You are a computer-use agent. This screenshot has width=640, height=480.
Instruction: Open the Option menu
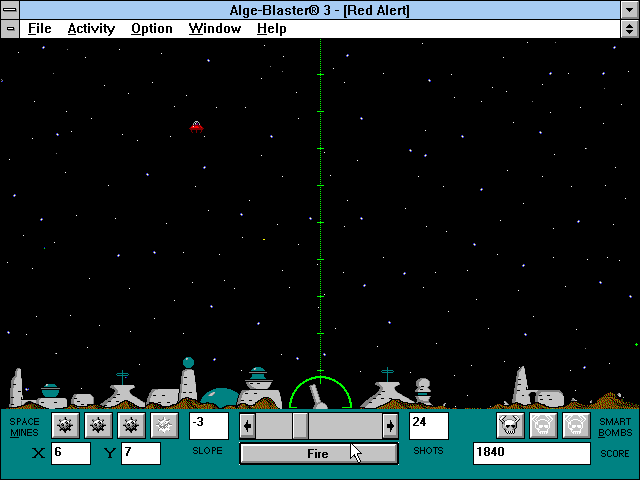click(x=151, y=28)
